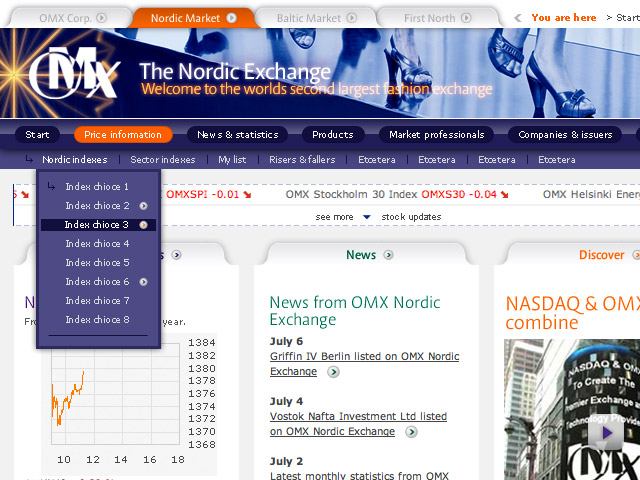Screen dimensions: 640x480
Task: Click arrow icon after Vostok Nafta link
Action: point(411,432)
